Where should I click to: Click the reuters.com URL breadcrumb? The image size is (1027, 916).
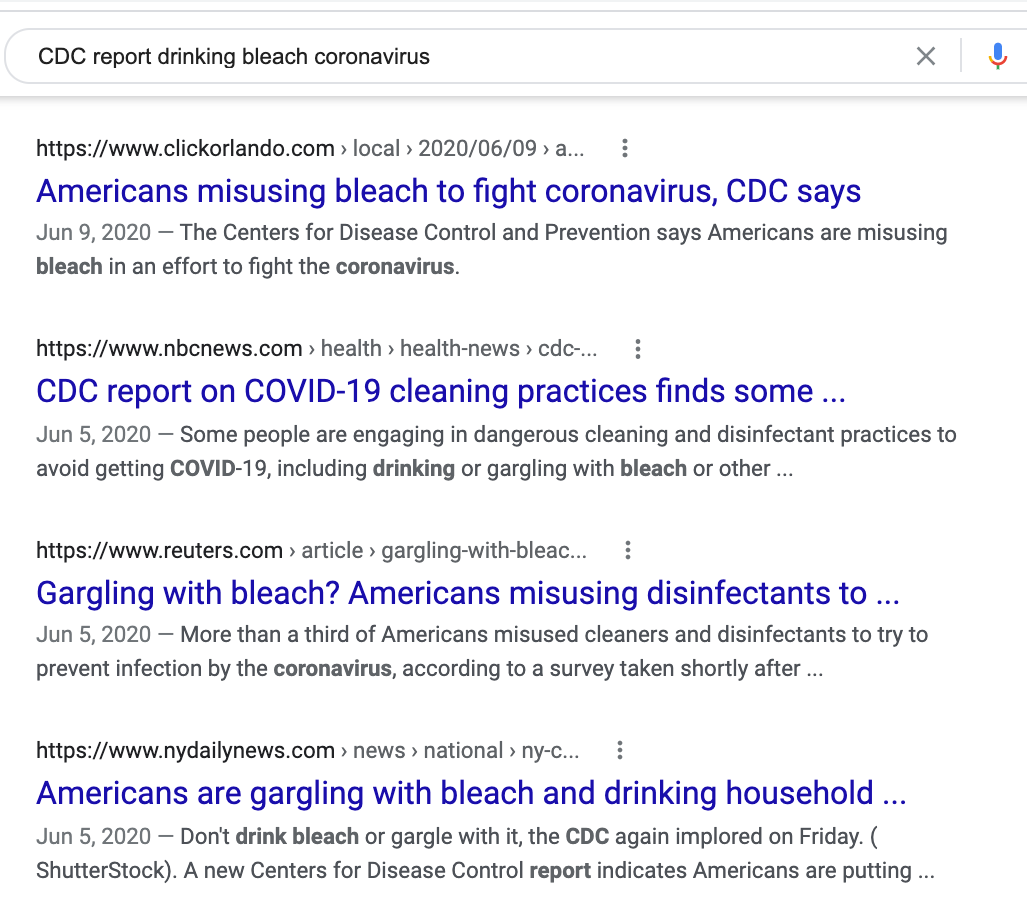coord(311,551)
